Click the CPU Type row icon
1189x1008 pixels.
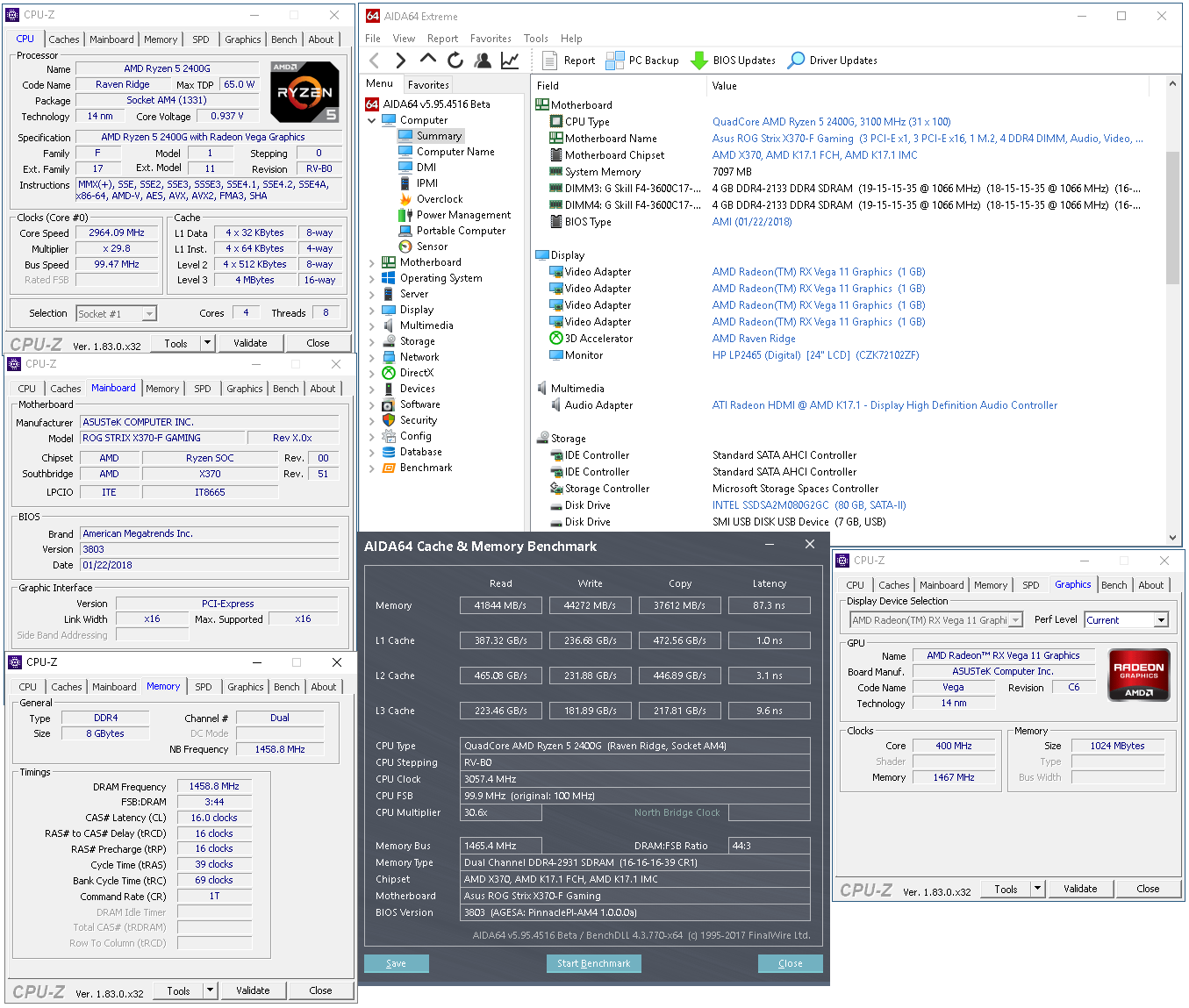(x=555, y=122)
